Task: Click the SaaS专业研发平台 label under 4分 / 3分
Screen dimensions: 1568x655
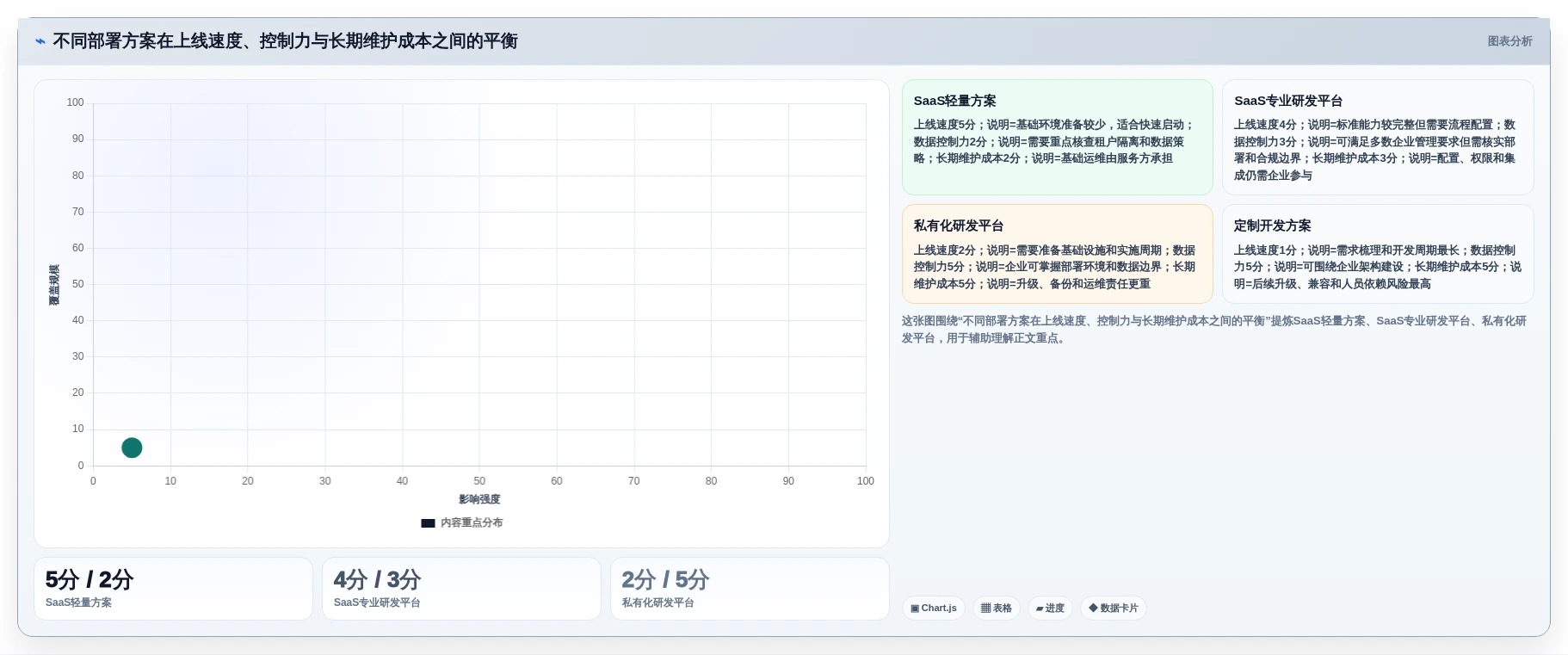Action: [x=377, y=602]
